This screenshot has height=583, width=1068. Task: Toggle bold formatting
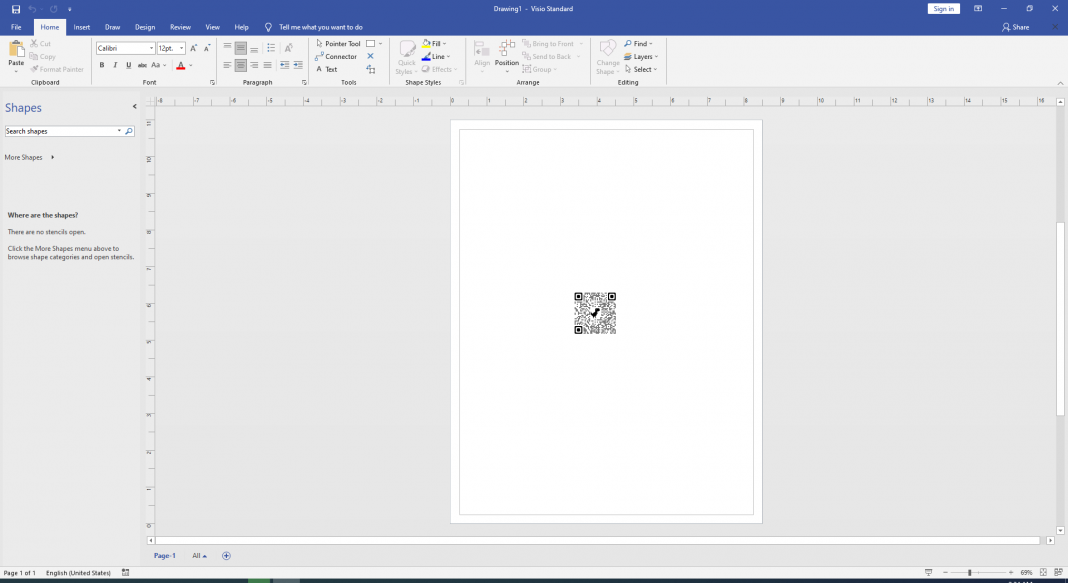pos(101,64)
